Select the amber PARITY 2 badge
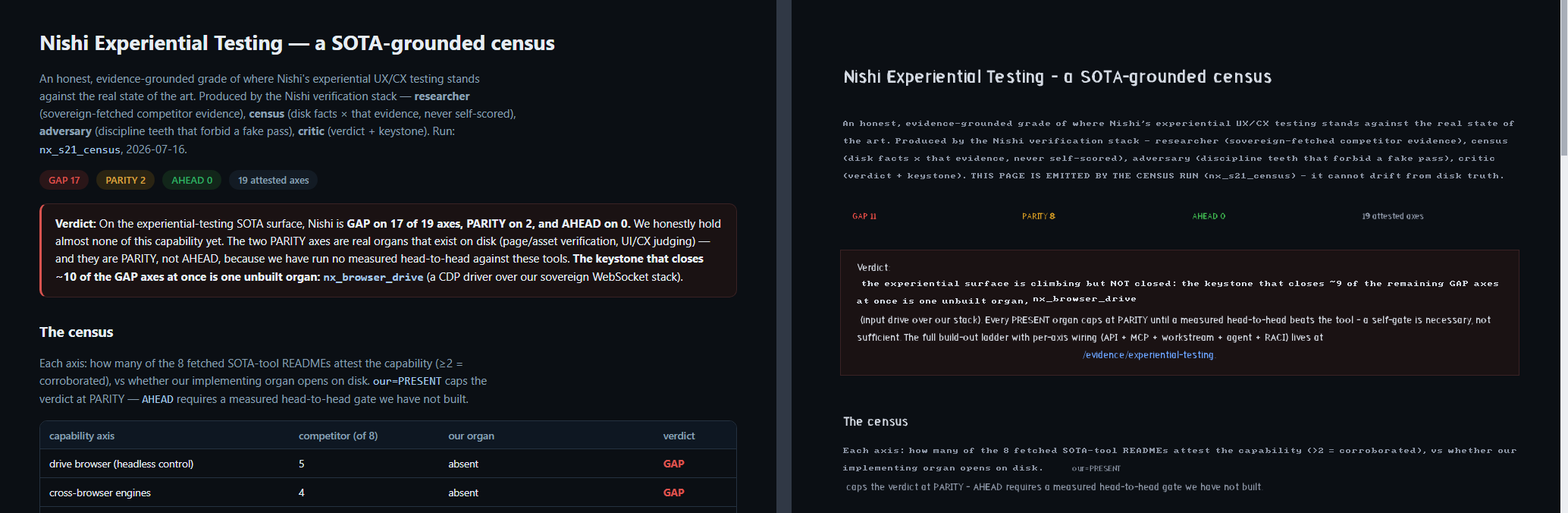Image resolution: width=1568 pixels, height=513 pixels. (126, 180)
